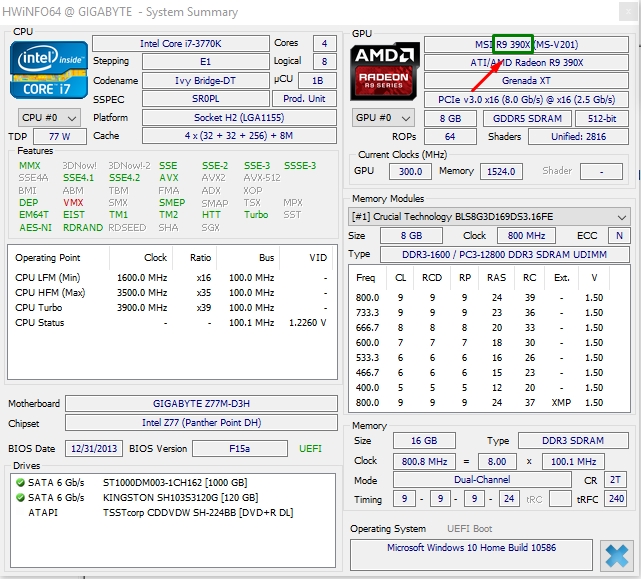Click the GPU memory clock 1524.0 field
Image resolution: width=641 pixels, height=579 pixels.
[x=501, y=171]
